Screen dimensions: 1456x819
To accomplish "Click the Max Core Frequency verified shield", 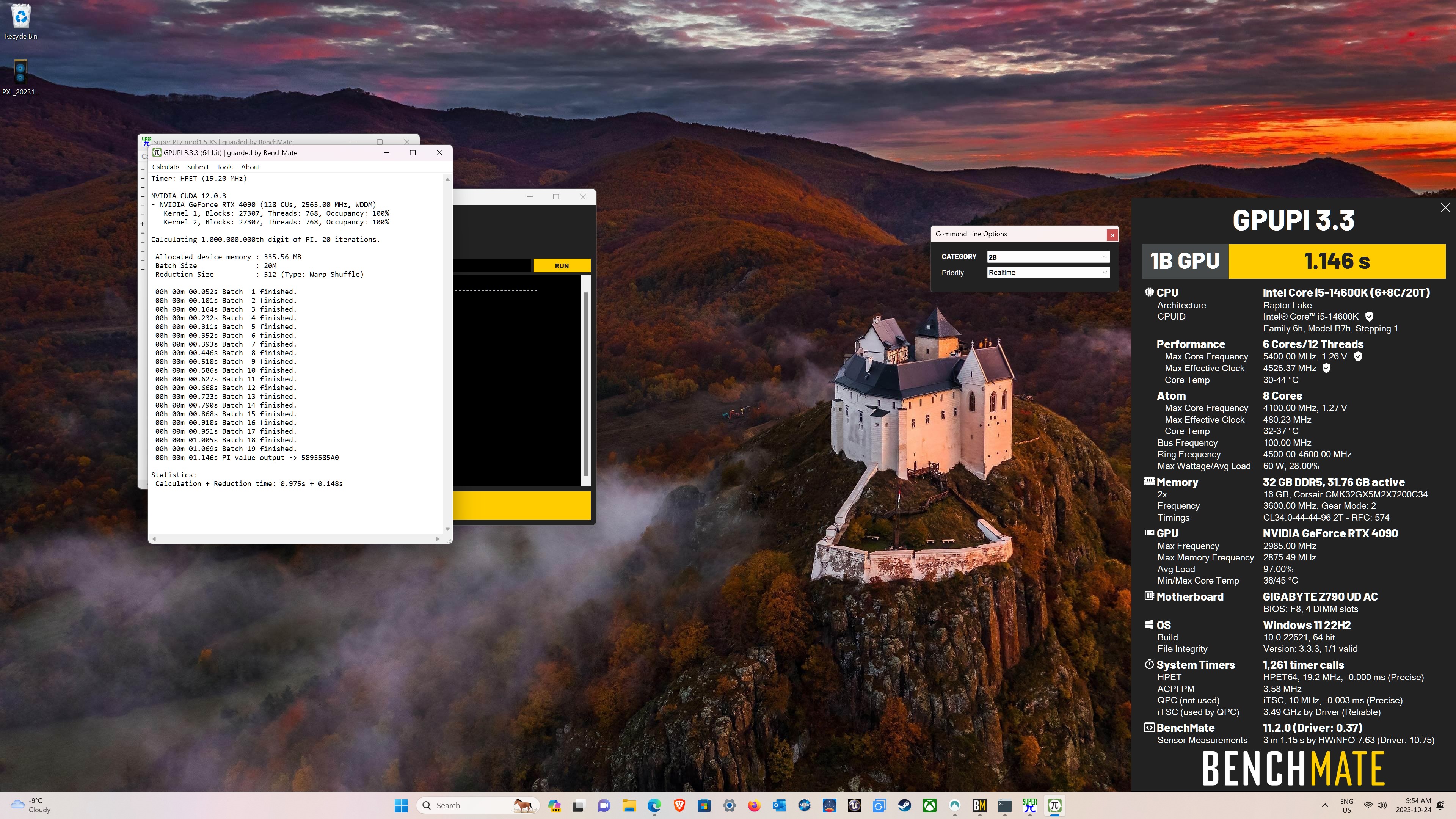I will click(x=1358, y=356).
